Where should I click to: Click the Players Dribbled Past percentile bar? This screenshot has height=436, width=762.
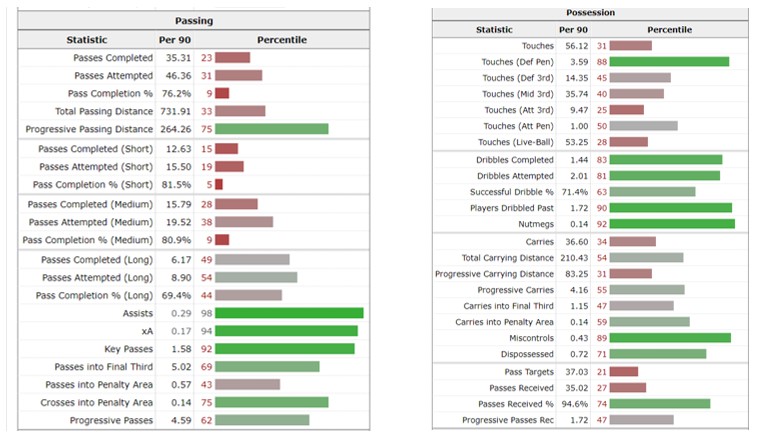(671, 208)
